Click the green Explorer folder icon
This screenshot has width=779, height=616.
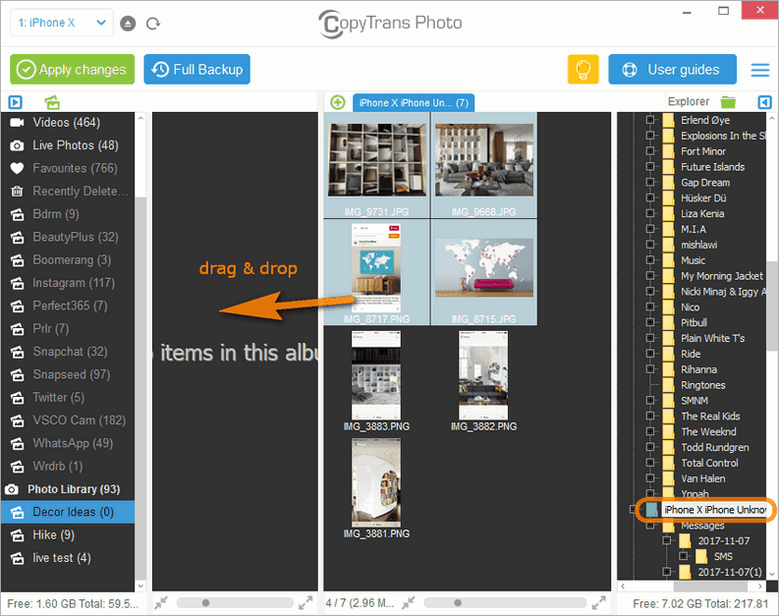pos(728,102)
